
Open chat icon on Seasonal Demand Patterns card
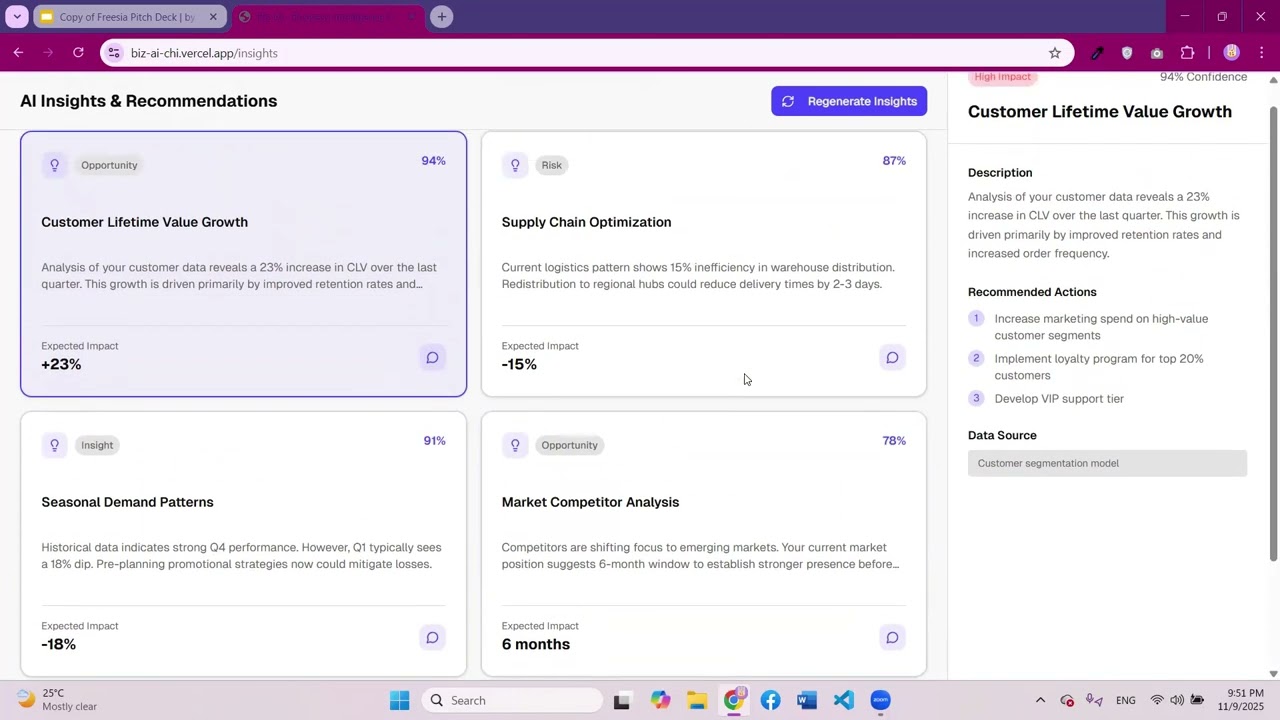tap(432, 637)
